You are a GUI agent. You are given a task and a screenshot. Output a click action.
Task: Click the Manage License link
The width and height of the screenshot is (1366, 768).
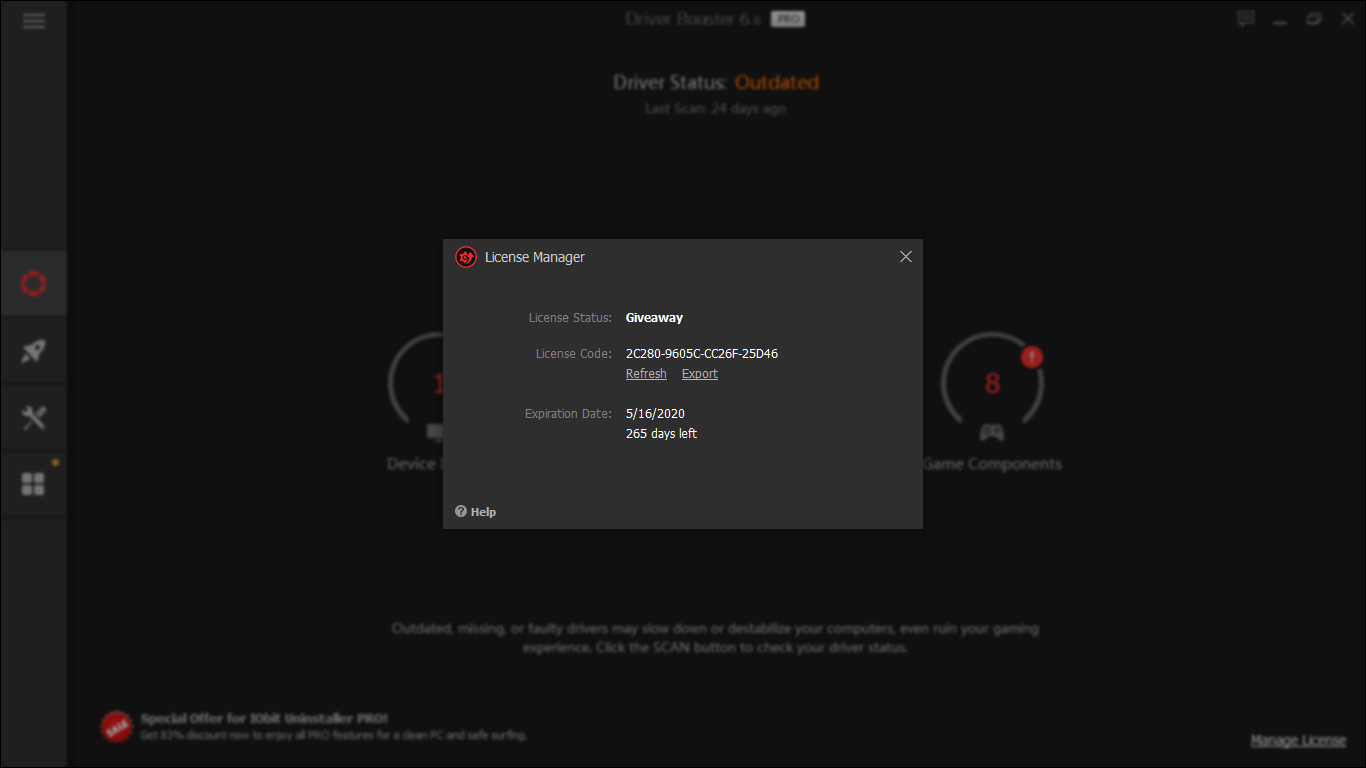click(x=1298, y=741)
